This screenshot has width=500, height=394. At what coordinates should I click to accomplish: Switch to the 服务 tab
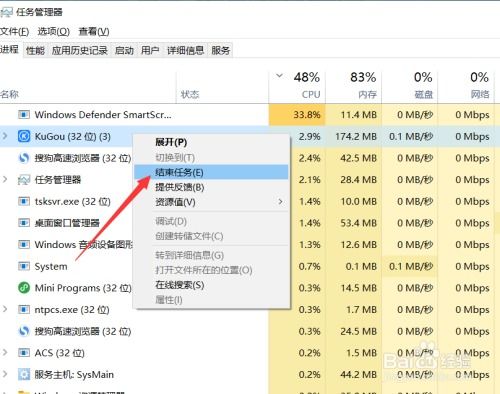pos(220,50)
